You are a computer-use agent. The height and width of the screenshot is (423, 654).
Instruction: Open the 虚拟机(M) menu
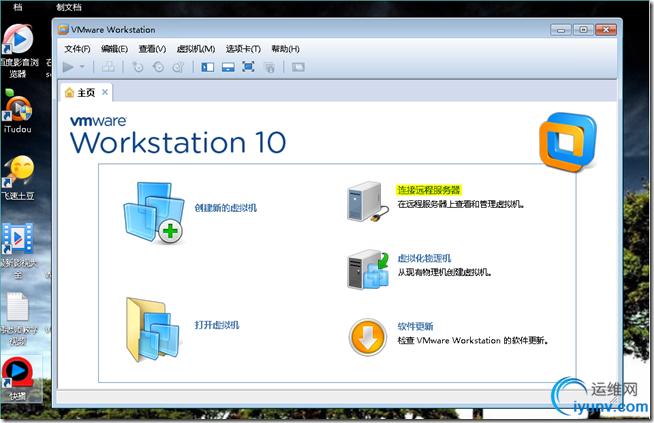(x=196, y=49)
